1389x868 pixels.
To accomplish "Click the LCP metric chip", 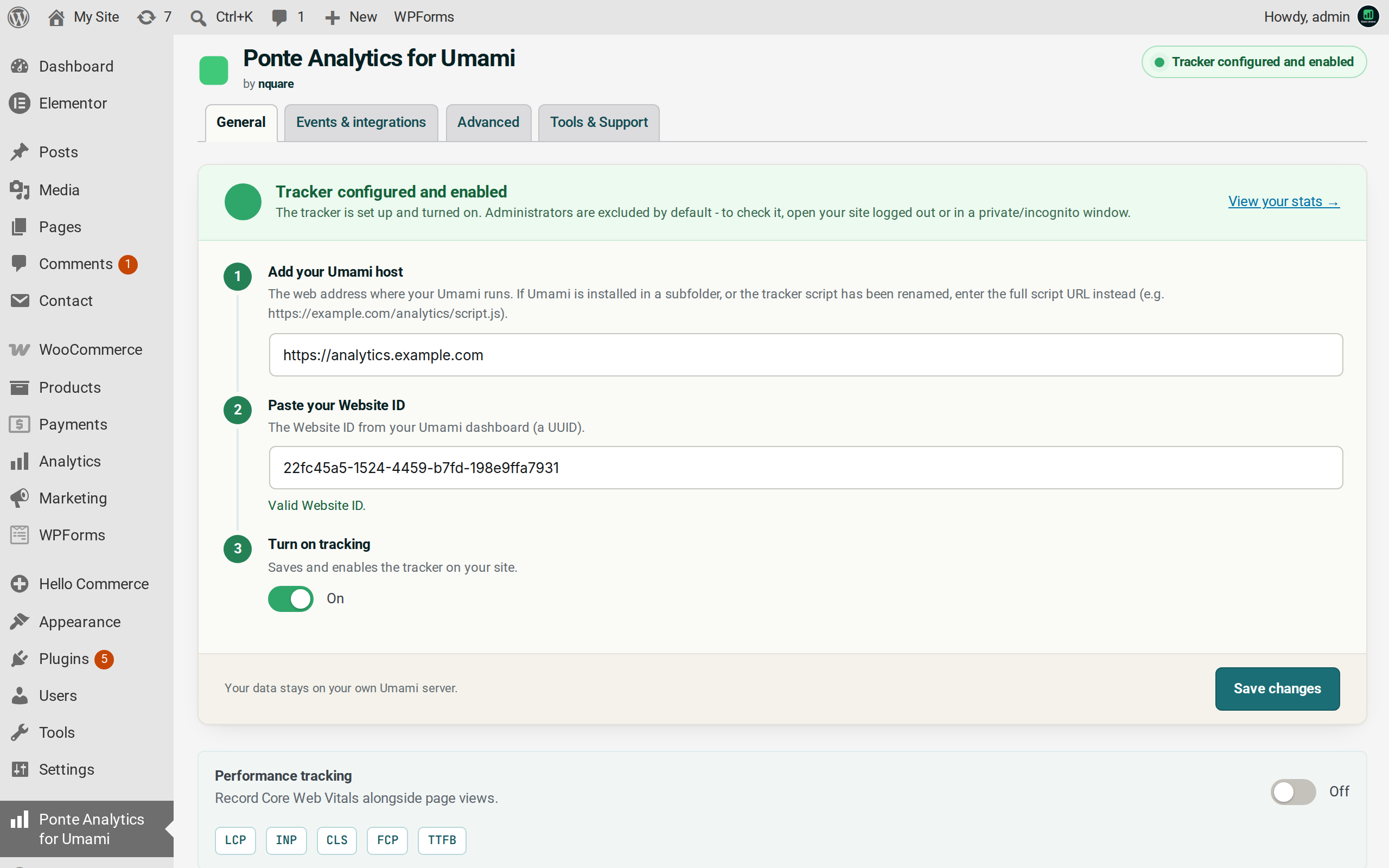I will [235, 840].
